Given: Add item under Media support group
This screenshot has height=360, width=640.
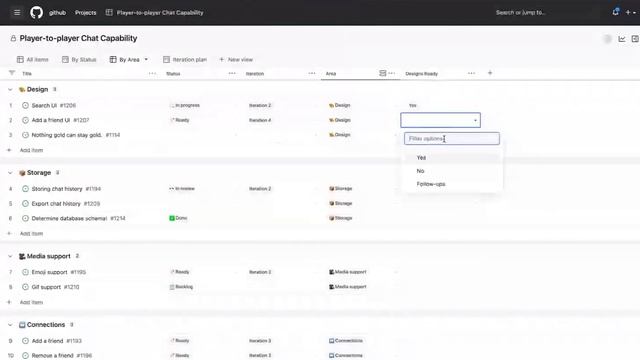Looking at the screenshot, I should click(x=31, y=302).
